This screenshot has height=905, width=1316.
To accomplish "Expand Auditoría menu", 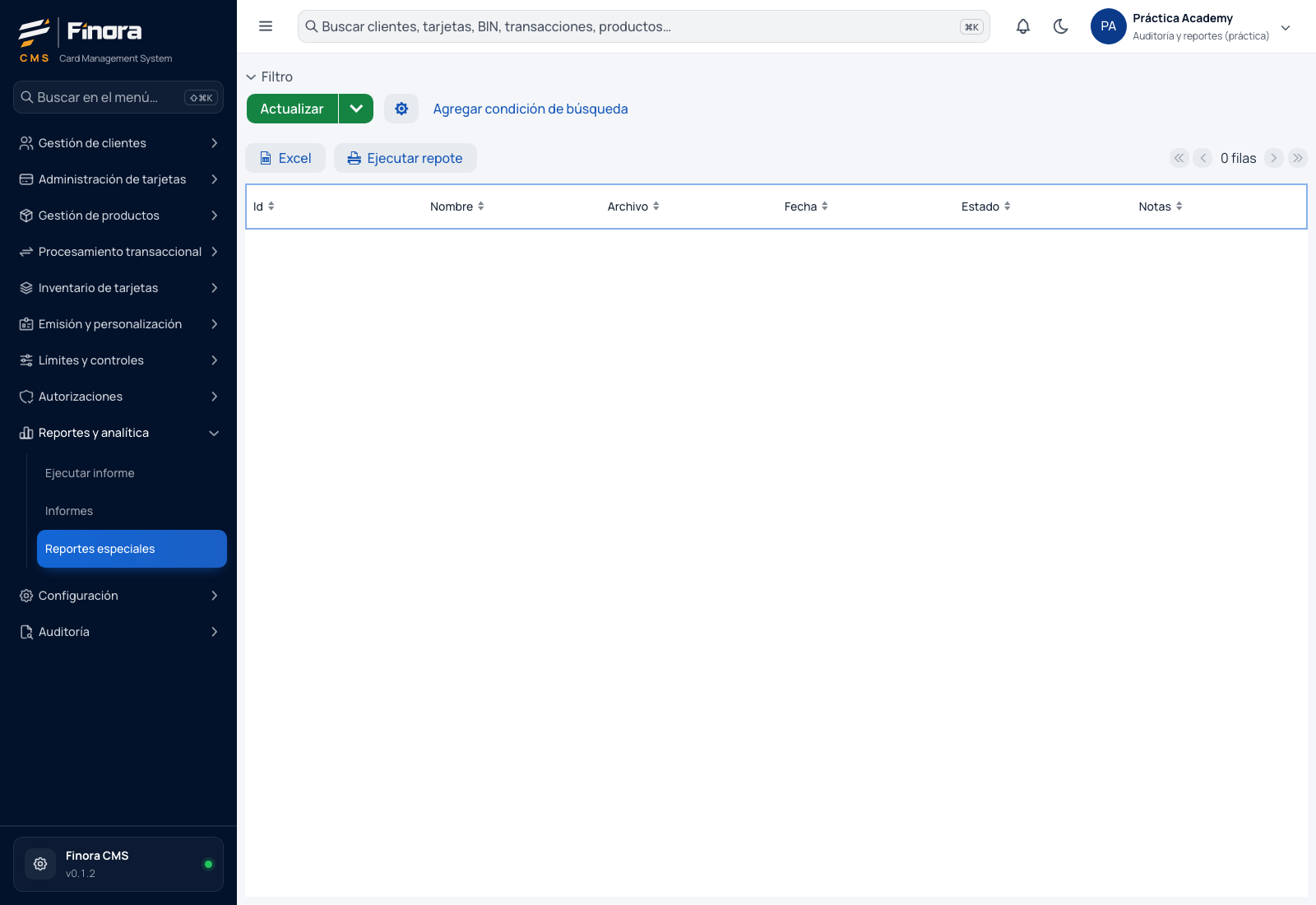I will (x=118, y=632).
